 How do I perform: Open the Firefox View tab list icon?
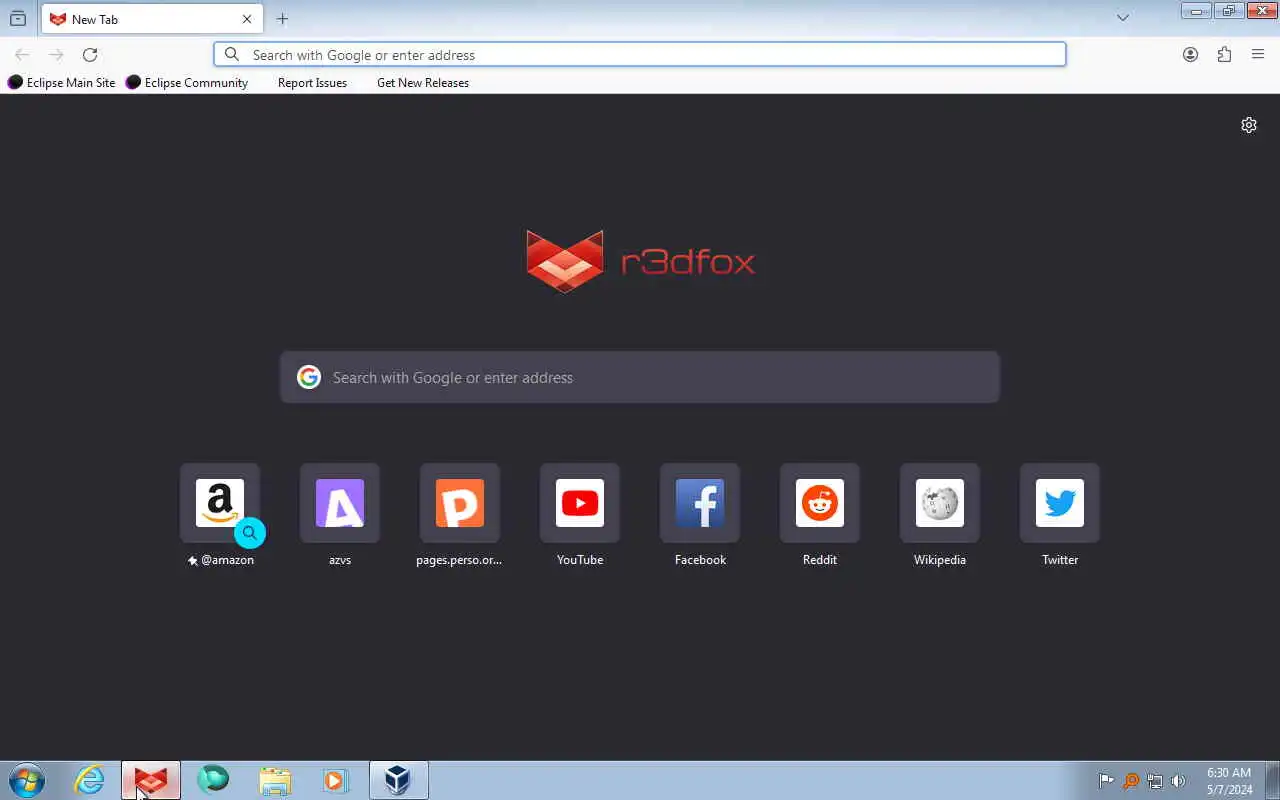point(18,18)
